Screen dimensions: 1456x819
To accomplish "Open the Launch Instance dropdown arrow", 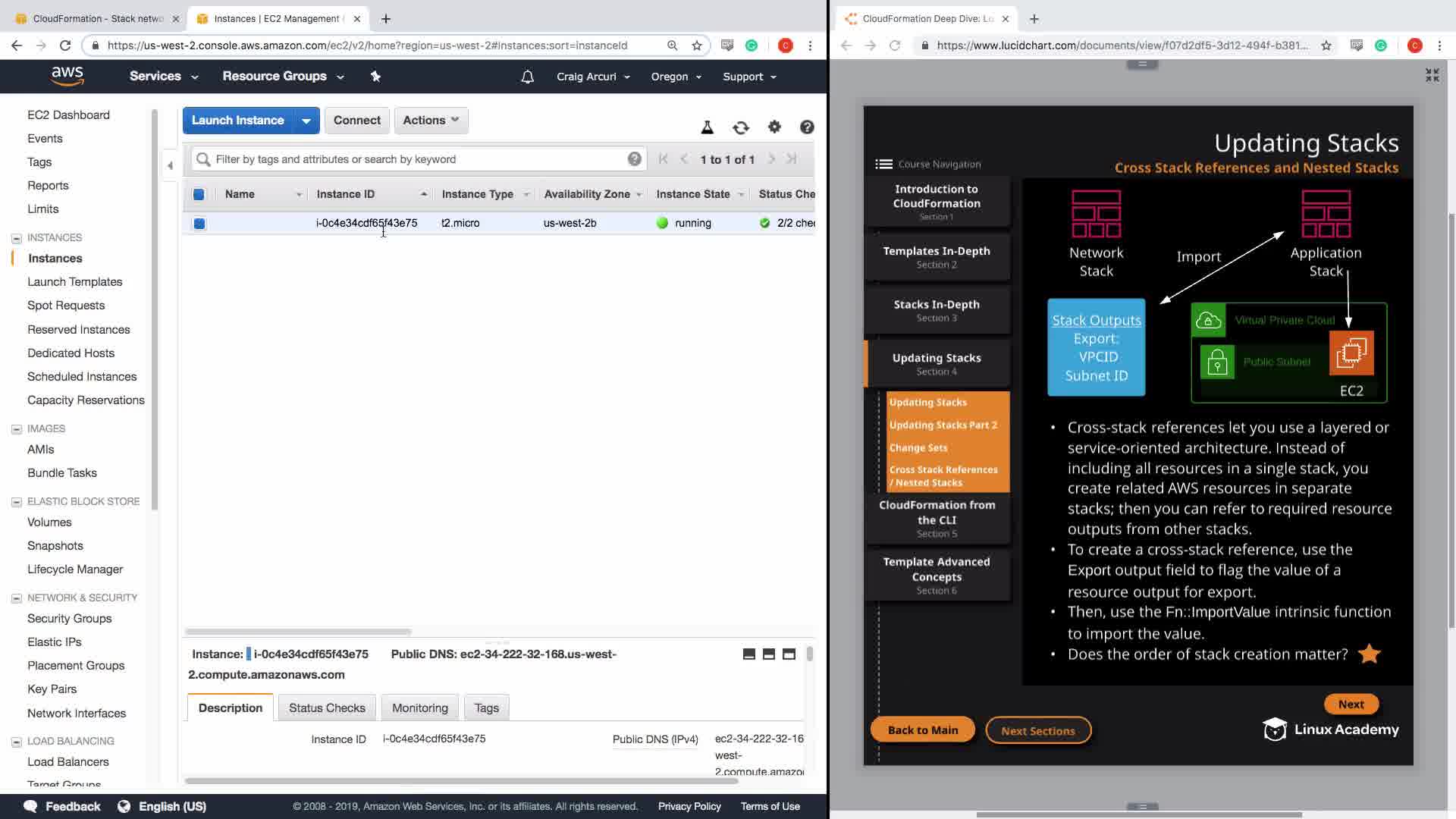I will [306, 121].
